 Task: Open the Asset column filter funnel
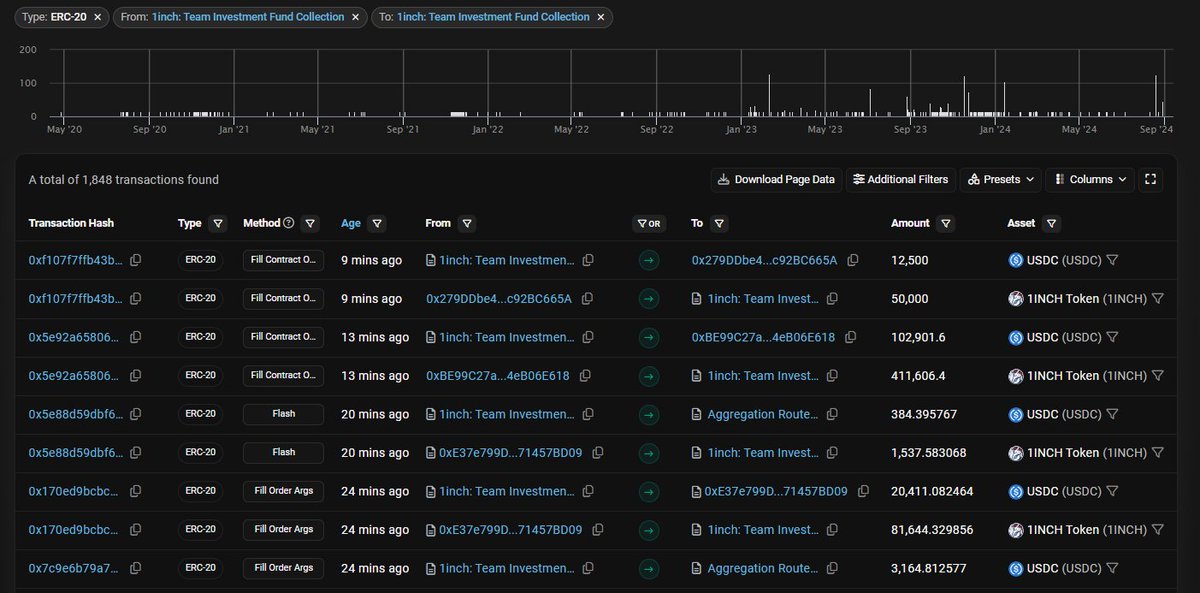[1052, 224]
